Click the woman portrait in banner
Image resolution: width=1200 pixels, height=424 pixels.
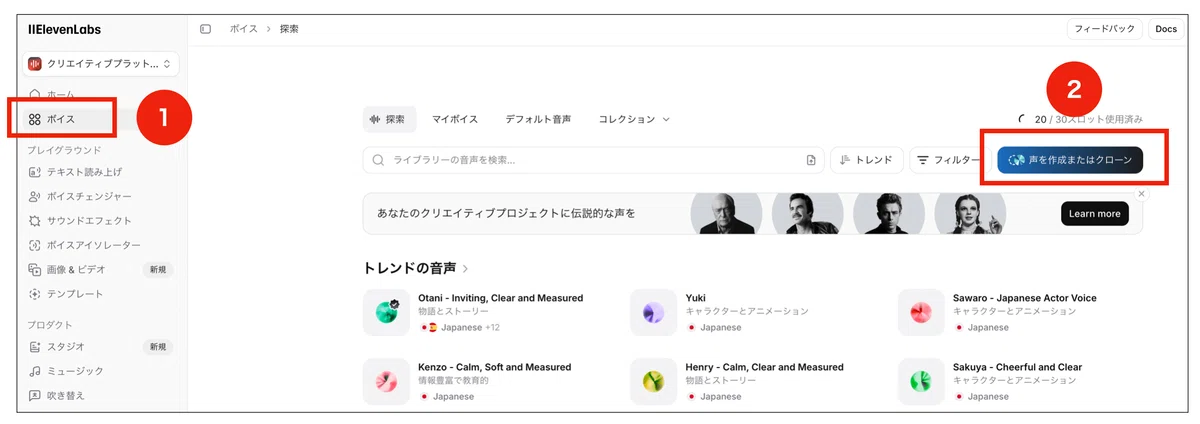pos(970,214)
